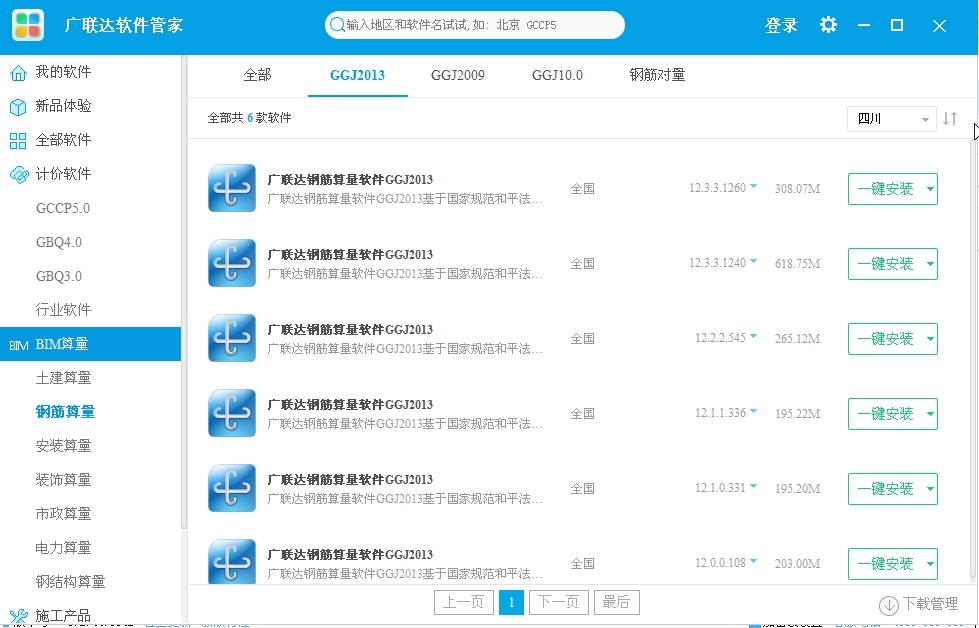Select 行业软件 in the sidebar
The image size is (979, 628).
[x=63, y=310]
